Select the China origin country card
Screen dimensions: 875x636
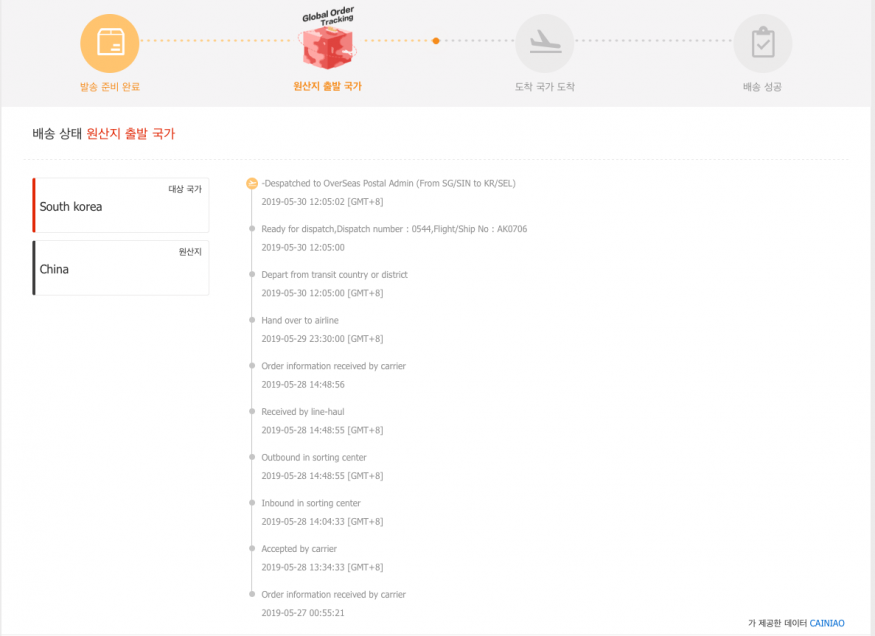click(121, 268)
